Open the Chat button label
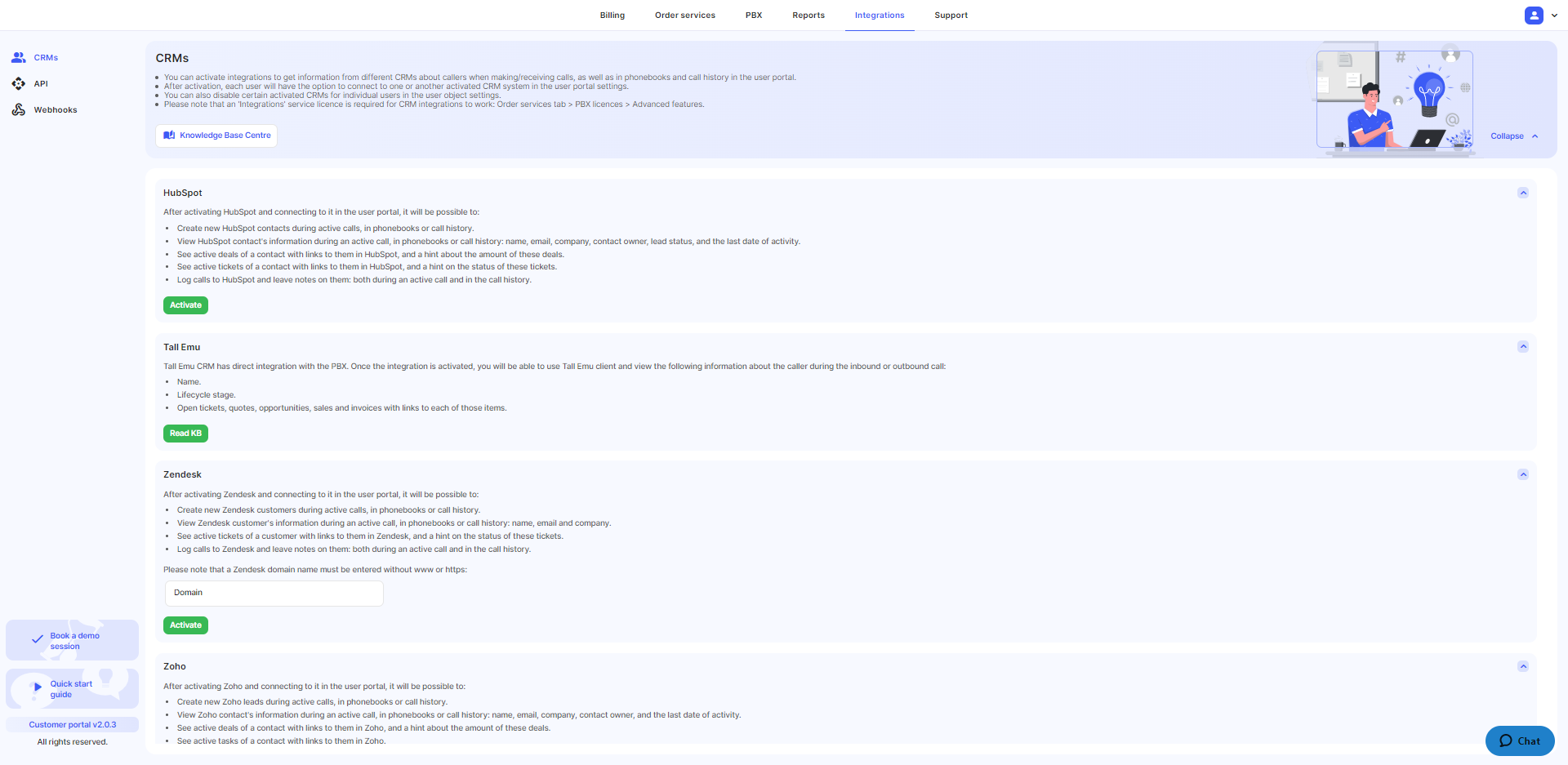This screenshot has width=1568, height=765. pos(1529,741)
